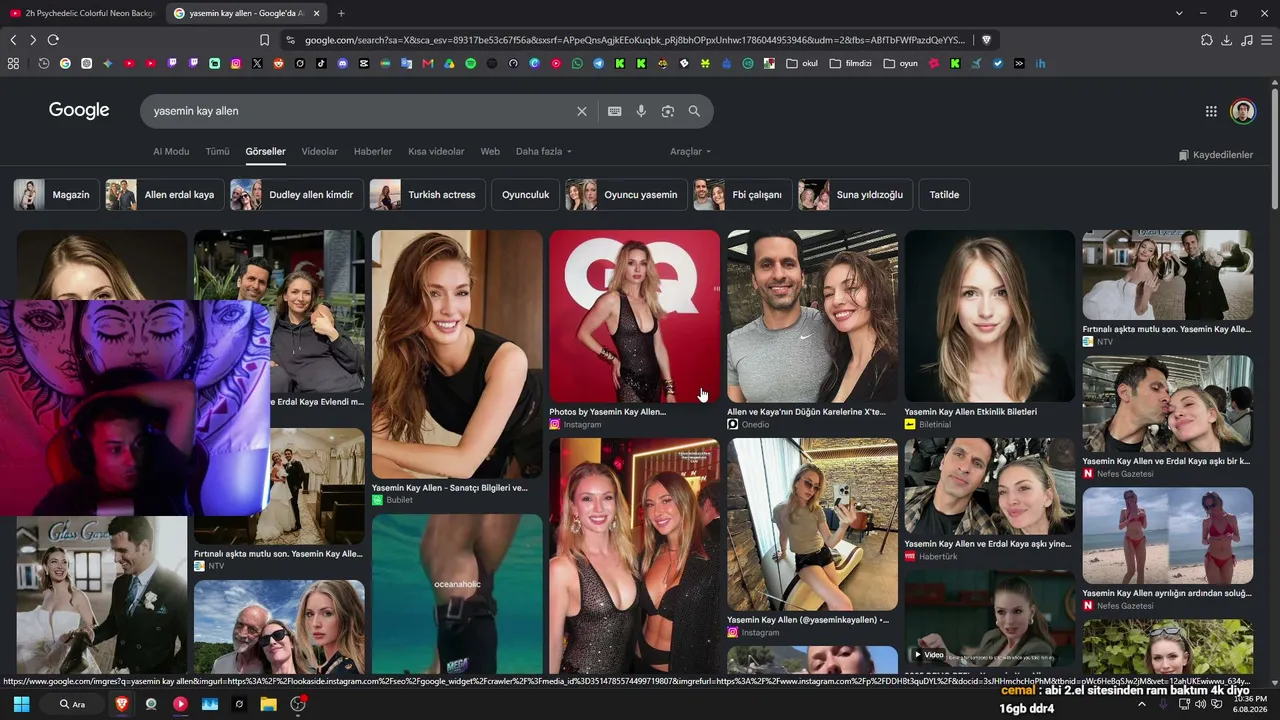Image resolution: width=1280 pixels, height=720 pixels.
Task: Open the okul bookmarks folder
Action: click(802, 63)
